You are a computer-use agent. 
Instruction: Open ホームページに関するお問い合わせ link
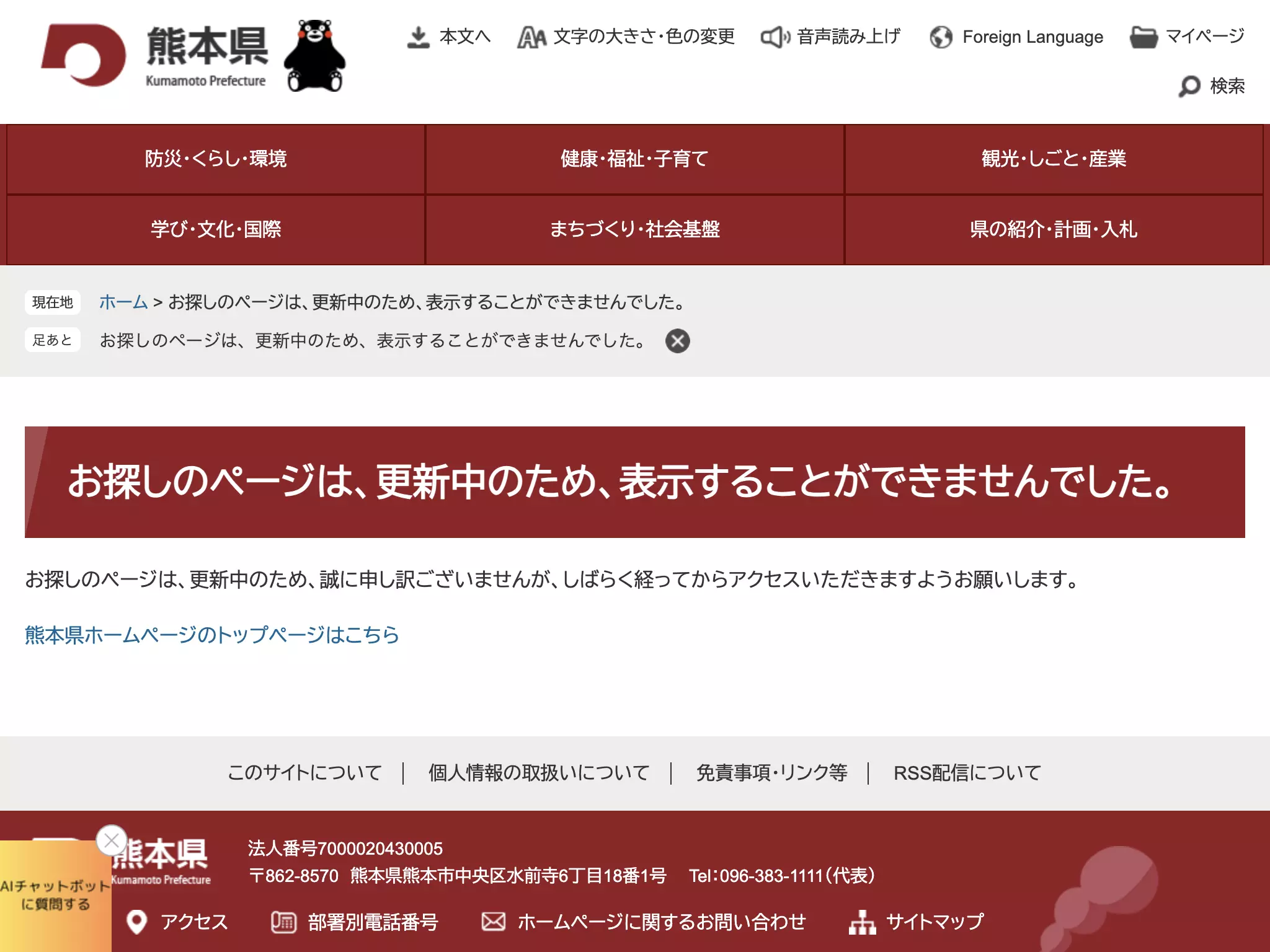[662, 922]
